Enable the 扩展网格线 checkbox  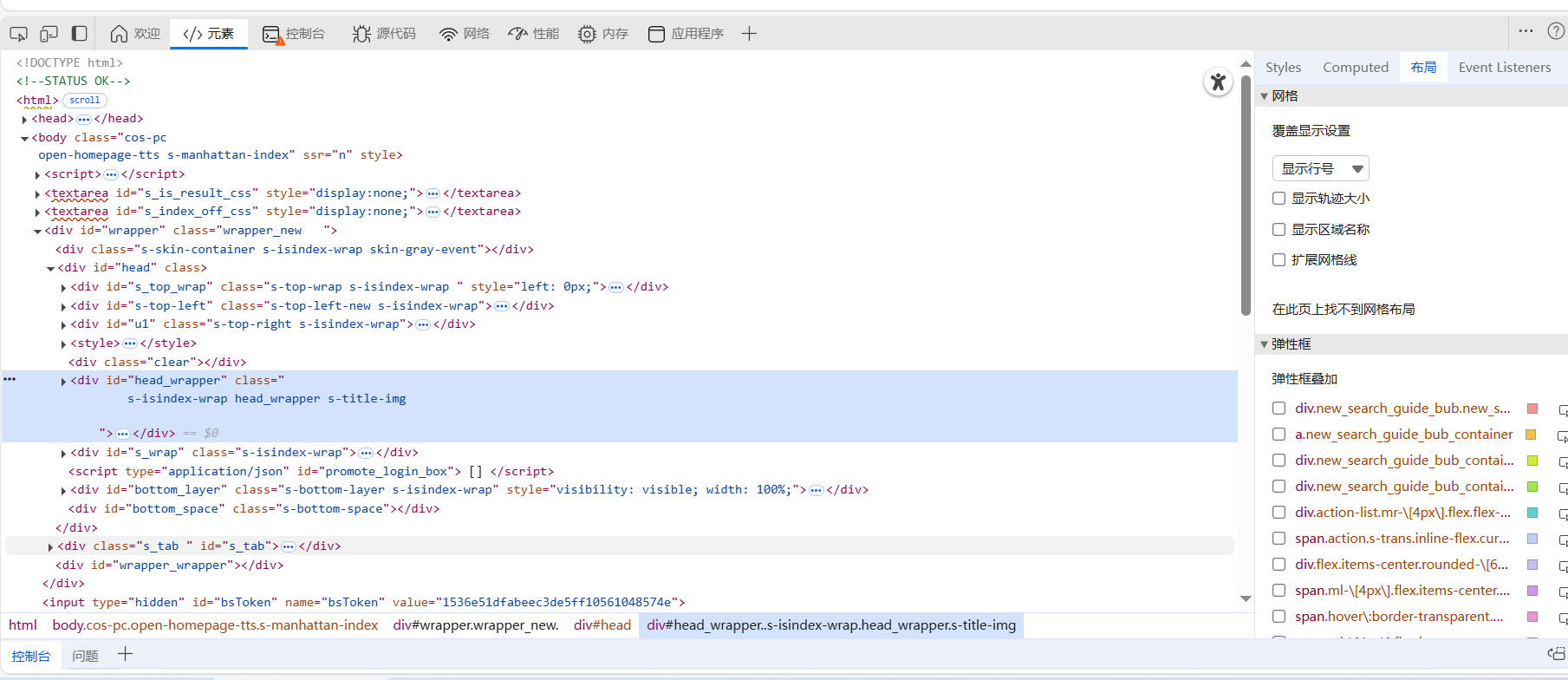coord(1278,260)
